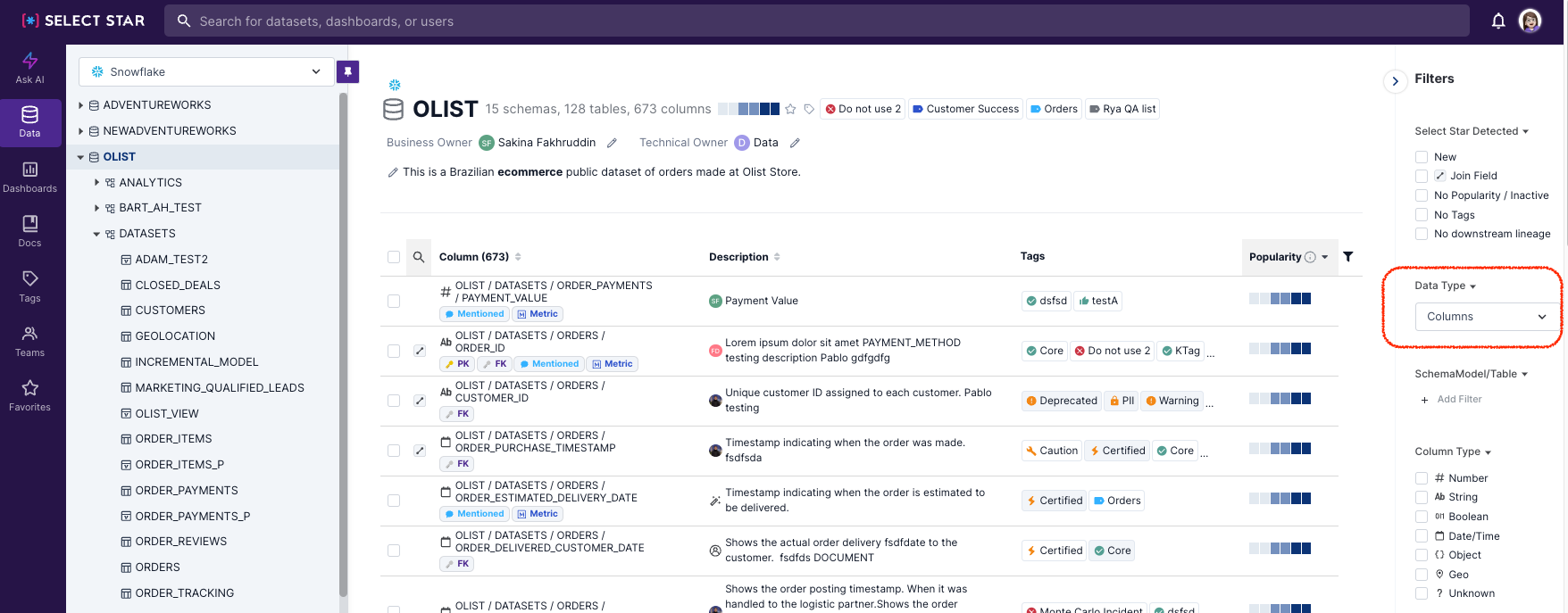Screen dimensions: 1568x613
Task: Expand the ANALYTICS schema
Action: 97,182
